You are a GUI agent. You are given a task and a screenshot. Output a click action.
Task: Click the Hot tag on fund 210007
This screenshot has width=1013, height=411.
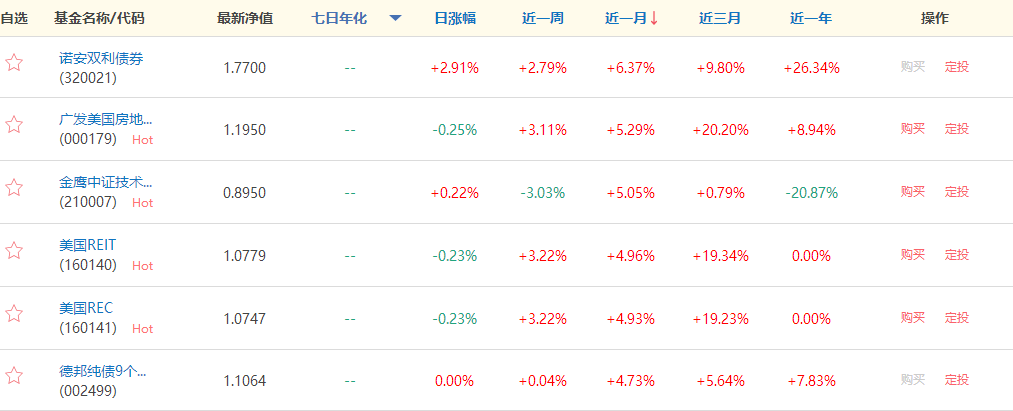tap(143, 203)
